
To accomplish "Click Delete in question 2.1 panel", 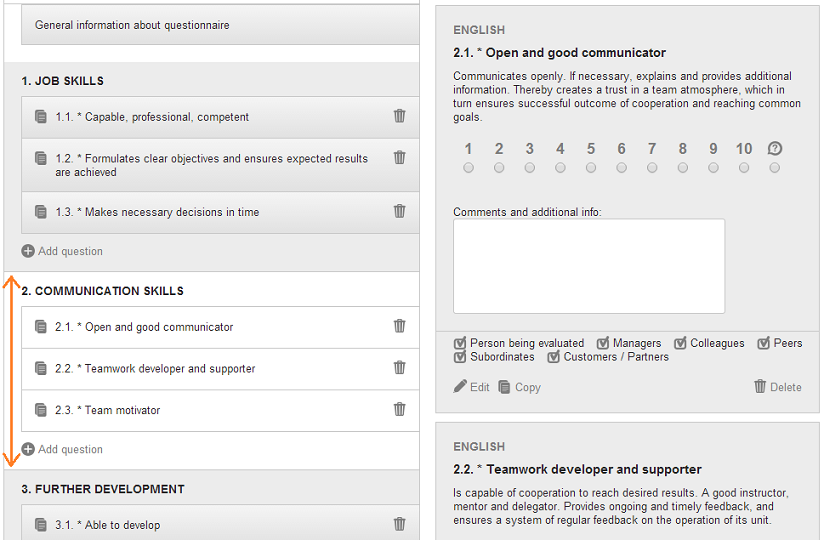I will coord(777,387).
